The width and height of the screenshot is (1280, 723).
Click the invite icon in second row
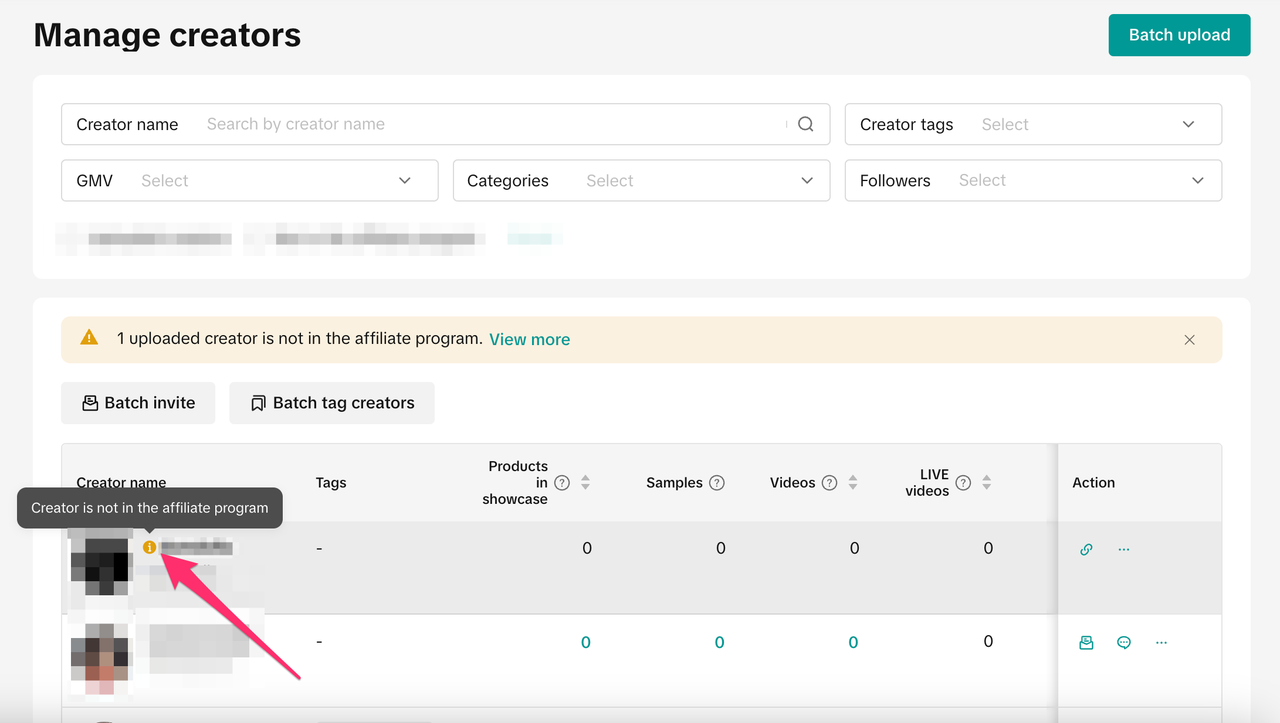1086,643
